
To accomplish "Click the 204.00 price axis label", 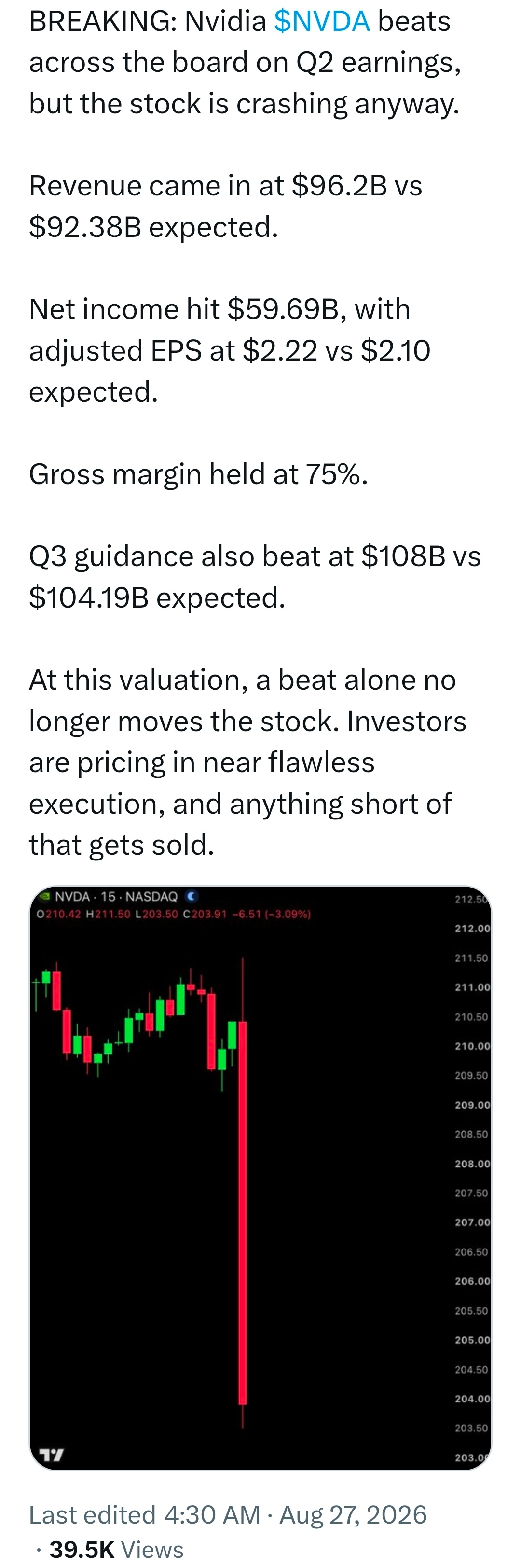I will [472, 1399].
